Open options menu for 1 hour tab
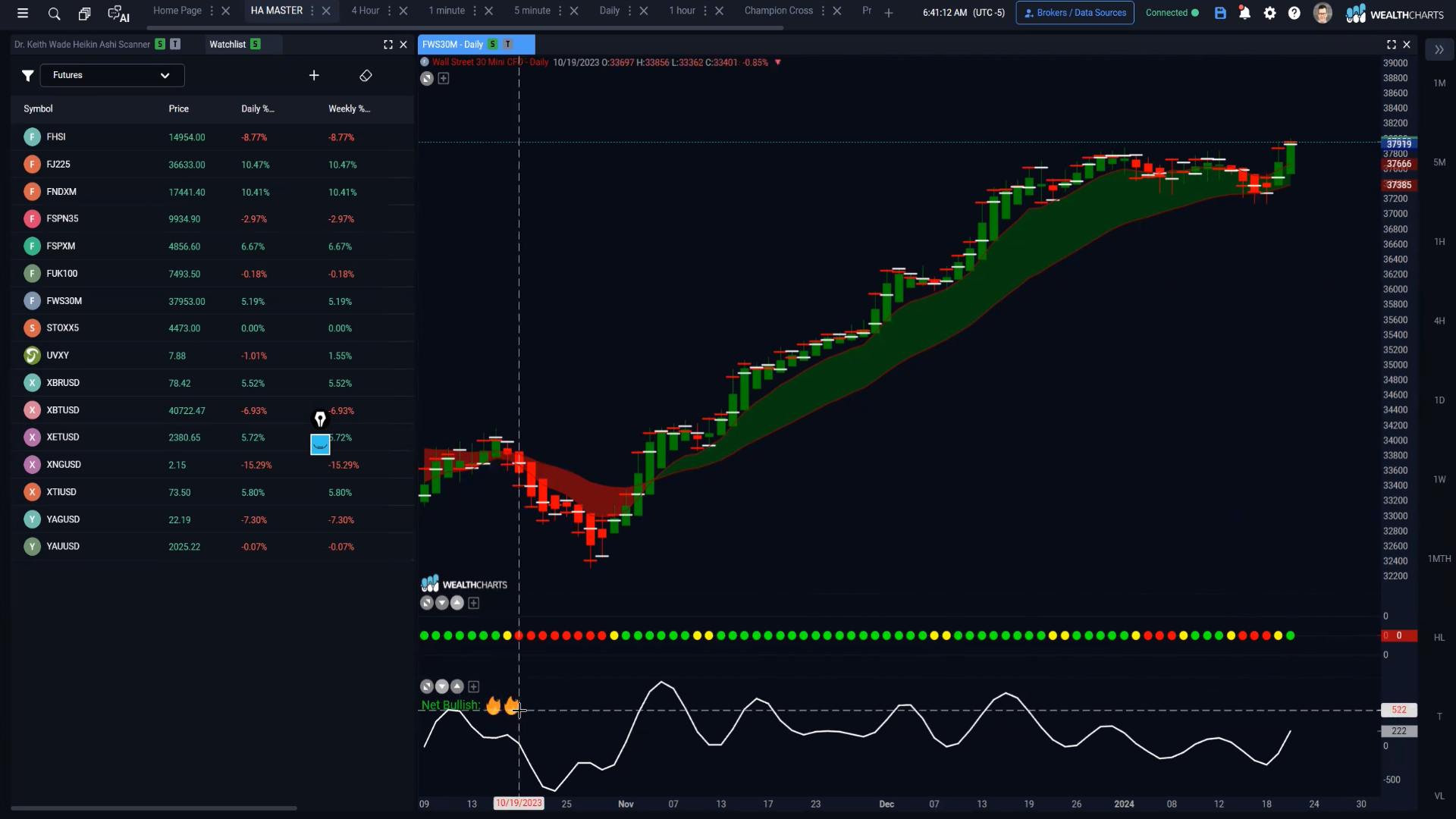1456x819 pixels. 706,11
